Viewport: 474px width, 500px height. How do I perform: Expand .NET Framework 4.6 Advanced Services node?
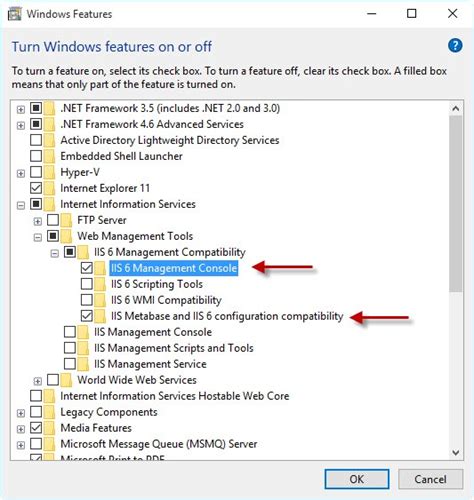pyautogui.click(x=21, y=125)
